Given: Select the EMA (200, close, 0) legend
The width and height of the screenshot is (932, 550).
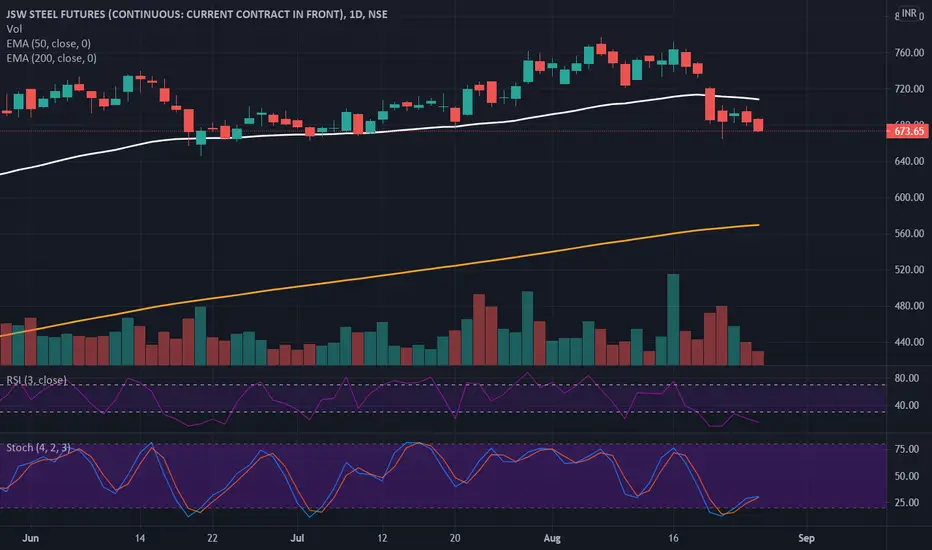Looking at the screenshot, I should (x=51, y=58).
